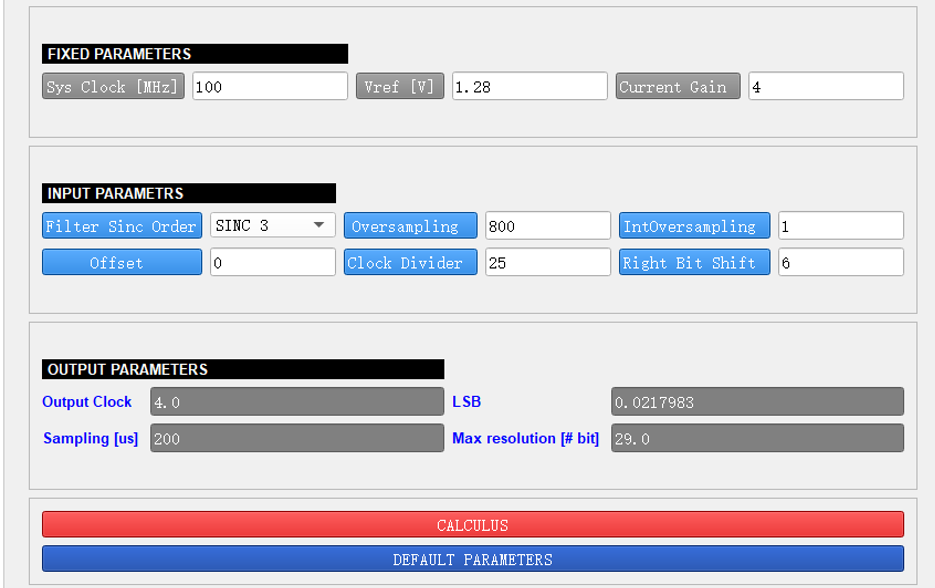Select the Clock Divider field showing 25
The image size is (935, 588).
[x=547, y=262]
